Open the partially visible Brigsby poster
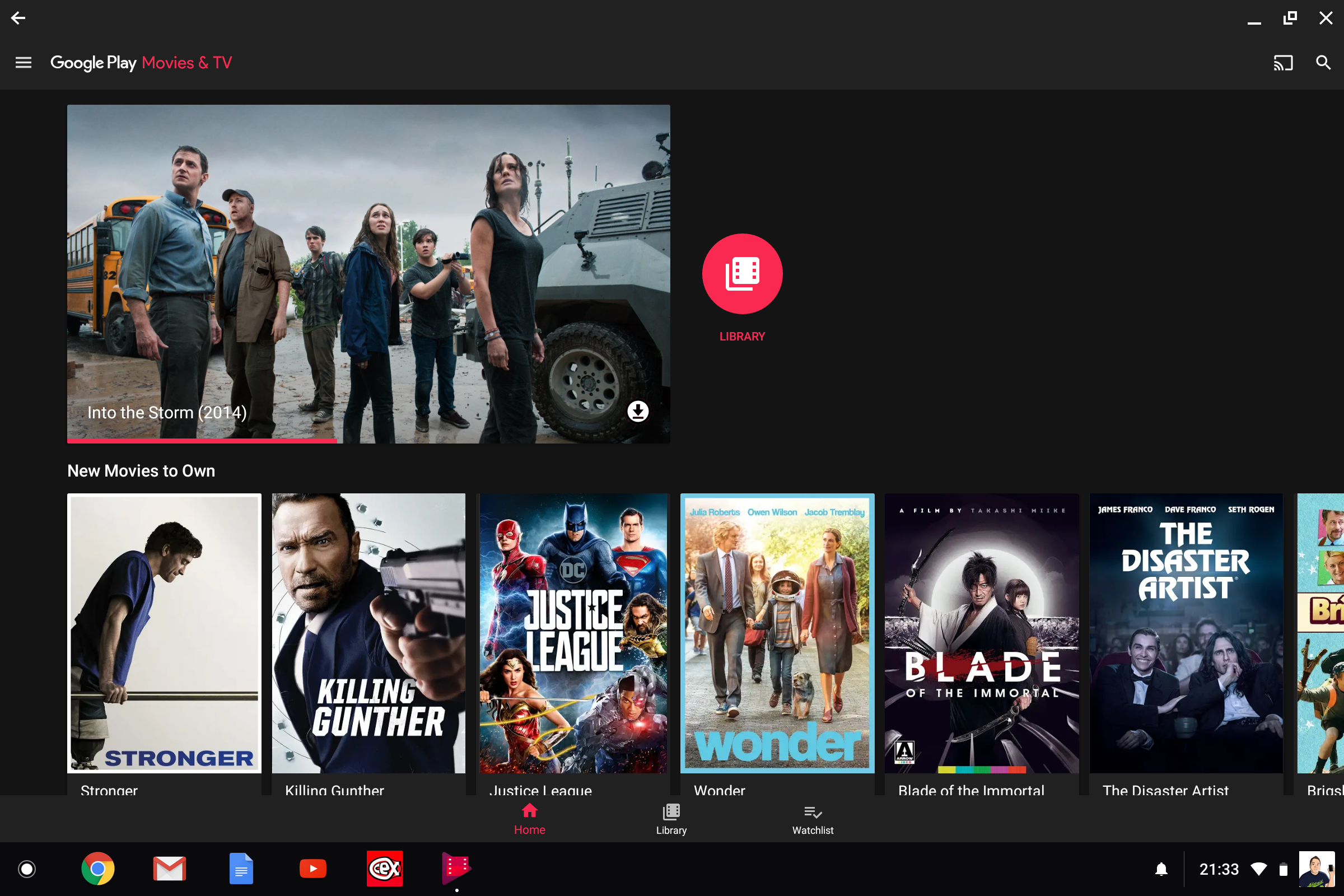 (1320, 633)
